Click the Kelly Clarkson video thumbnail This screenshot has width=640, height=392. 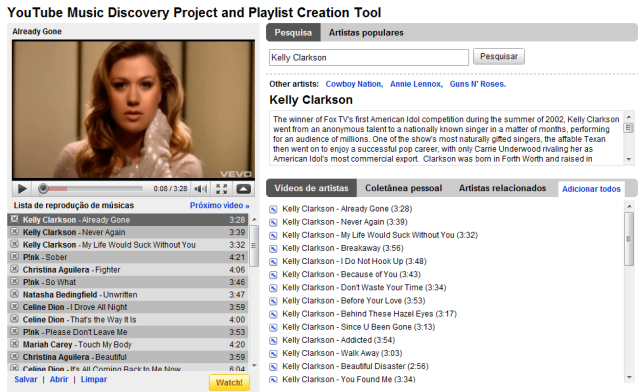click(x=133, y=109)
